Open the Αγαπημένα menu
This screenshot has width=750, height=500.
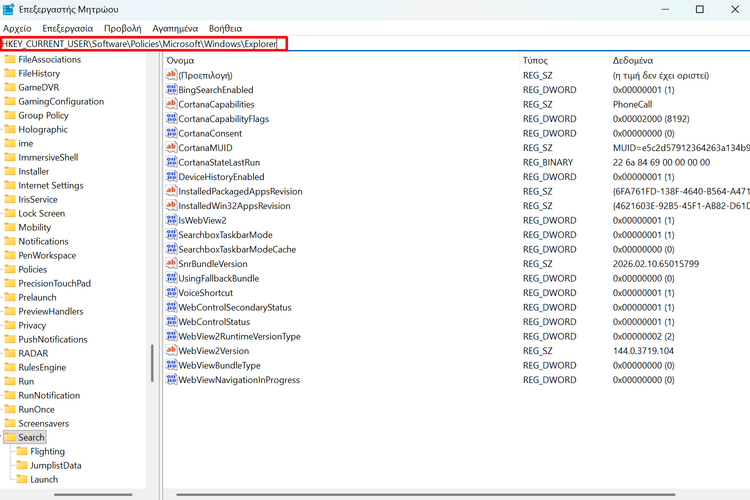[x=175, y=29]
